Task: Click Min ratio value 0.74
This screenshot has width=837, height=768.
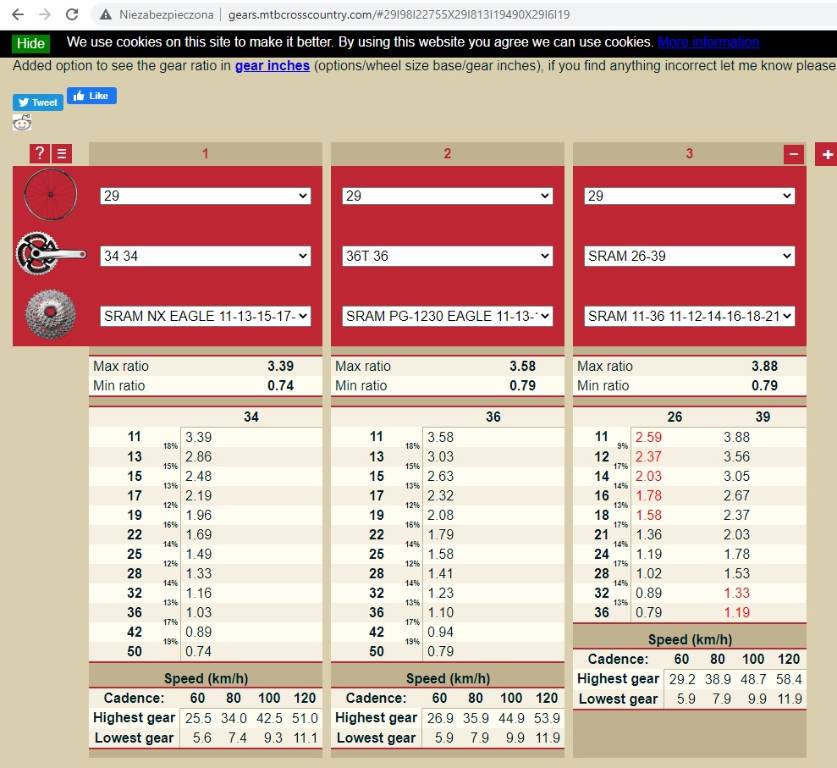Action: pos(281,385)
